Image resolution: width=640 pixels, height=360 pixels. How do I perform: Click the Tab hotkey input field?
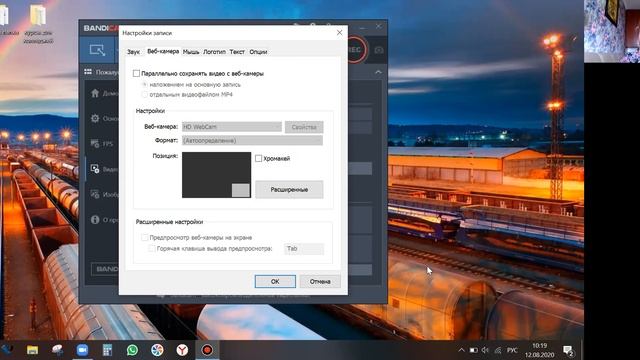tap(304, 249)
